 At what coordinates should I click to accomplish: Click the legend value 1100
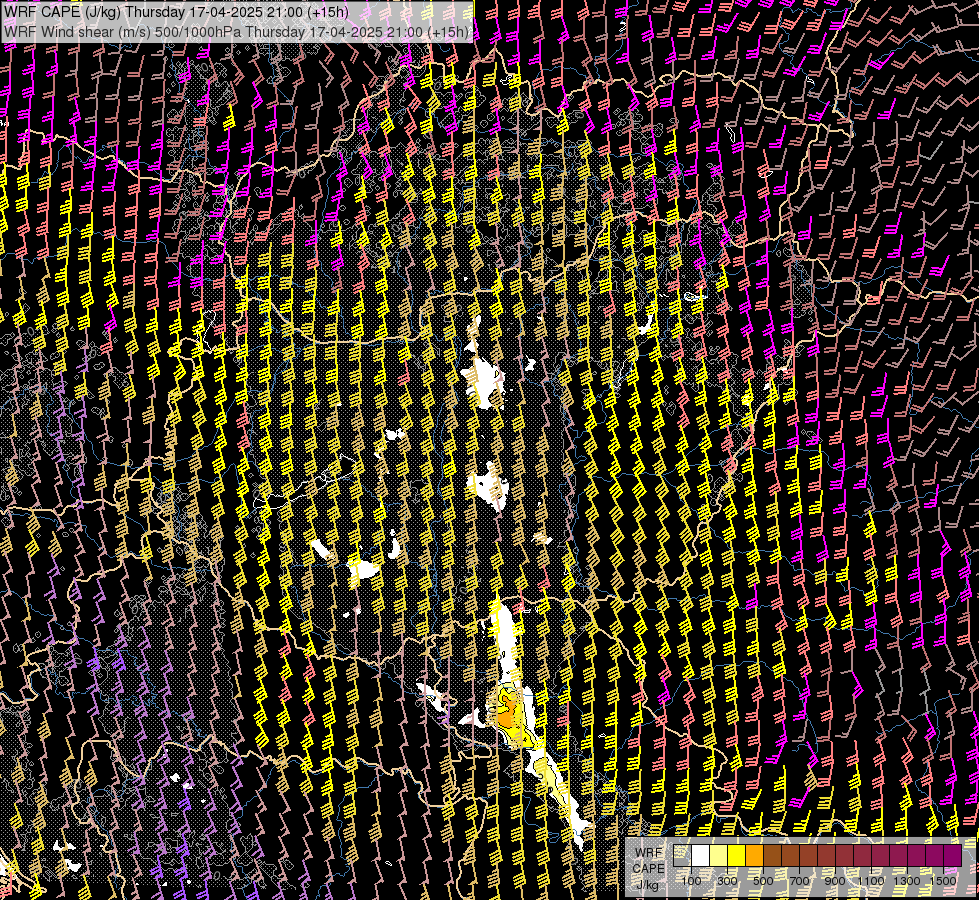coord(871,881)
